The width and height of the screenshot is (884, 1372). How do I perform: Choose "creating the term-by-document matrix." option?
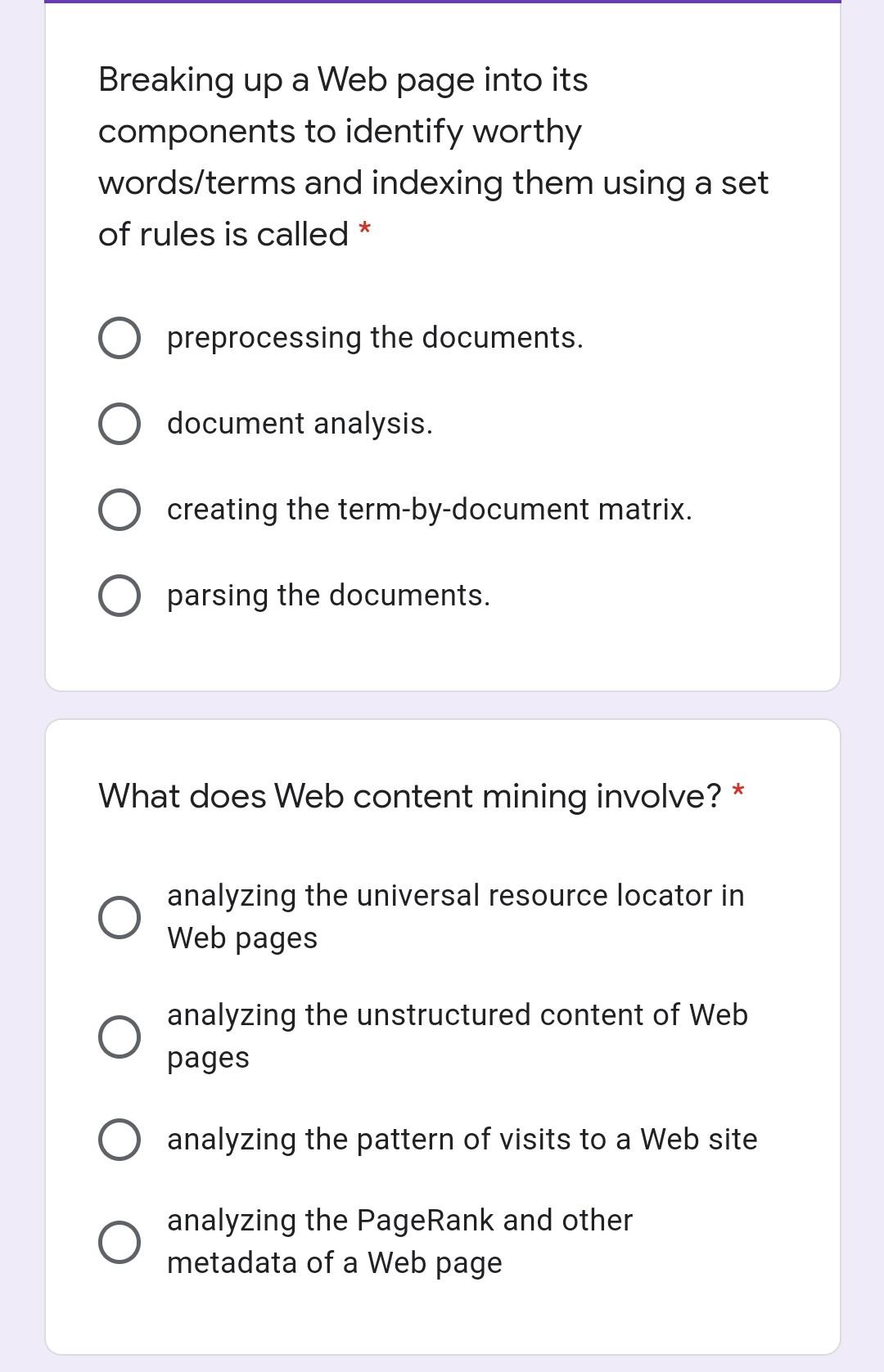click(x=119, y=509)
